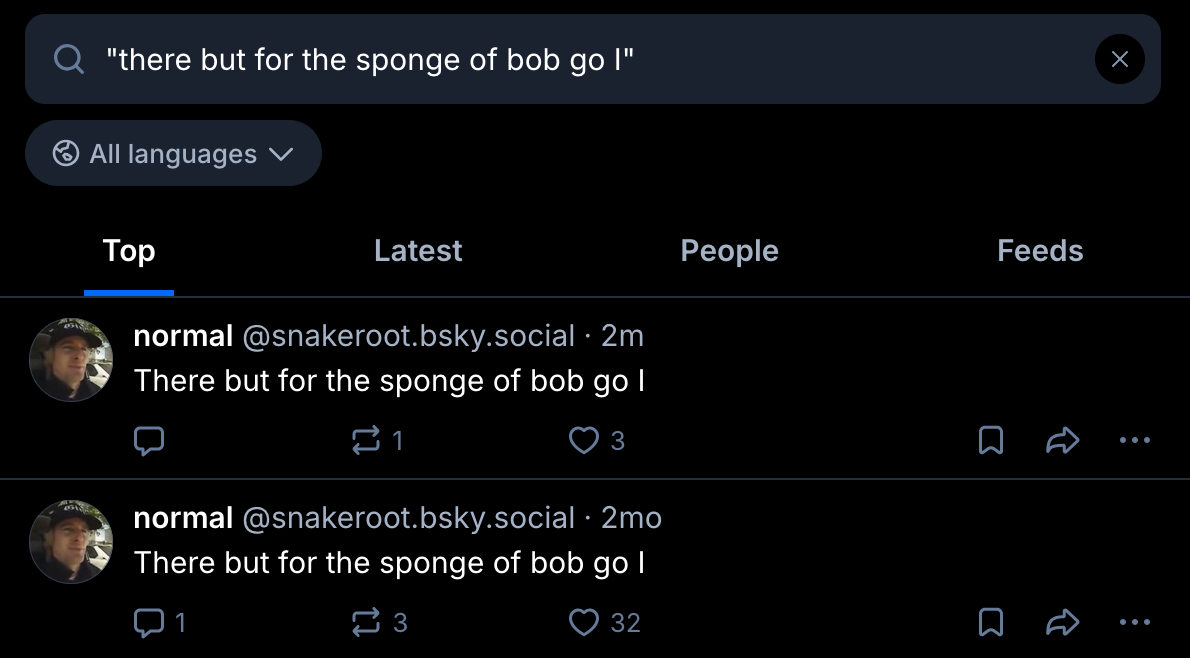
Task: Bookmark the 2mo-old post
Action: pyautogui.click(x=990, y=623)
